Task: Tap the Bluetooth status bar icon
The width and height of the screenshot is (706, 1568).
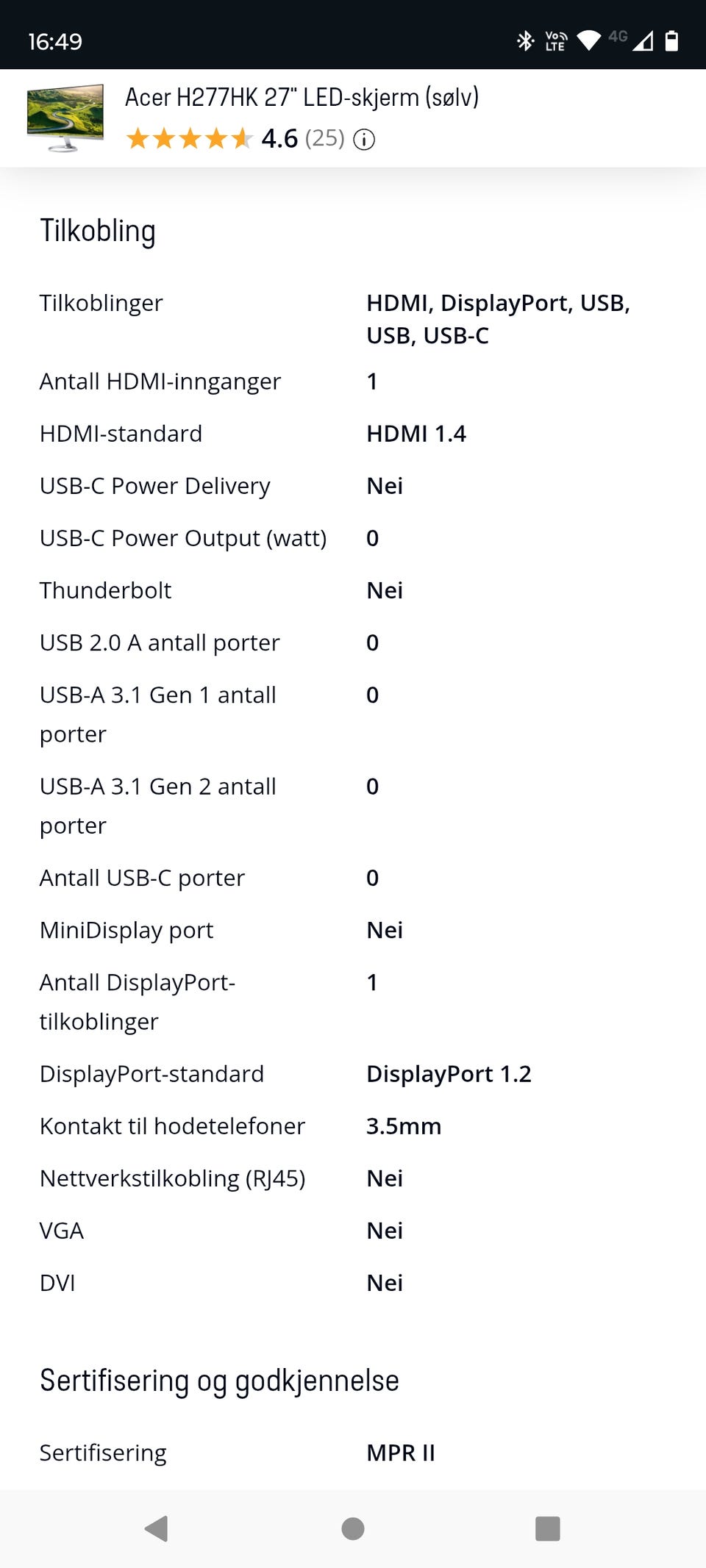Action: point(525,41)
